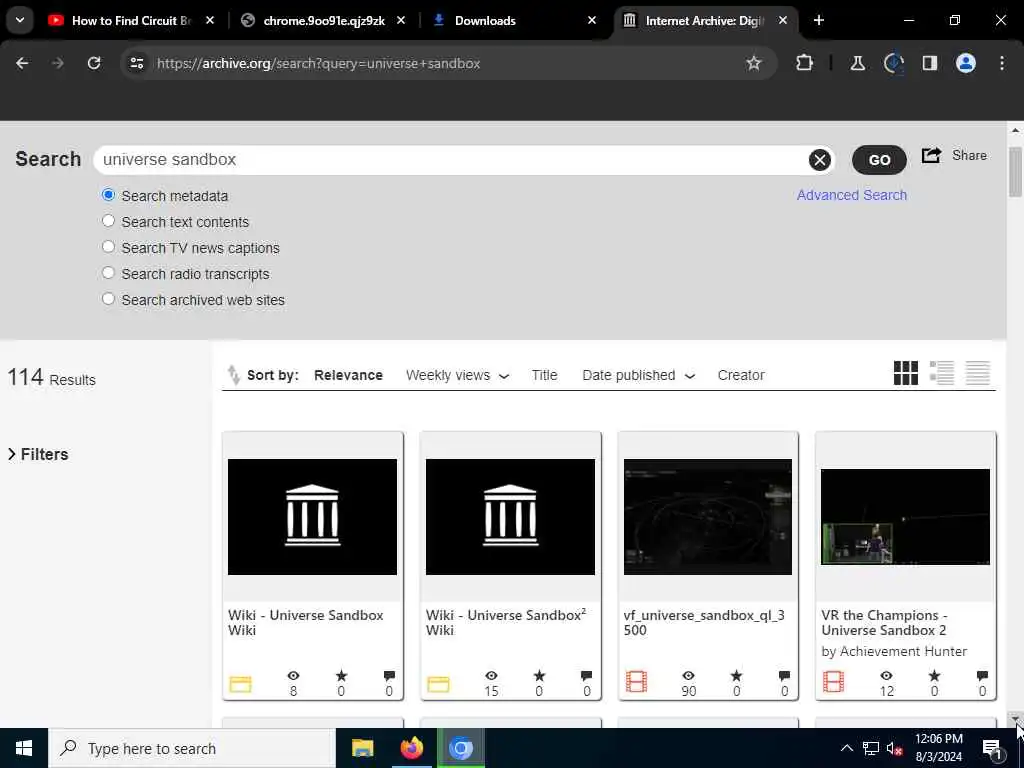Click the network tray icon
The height and width of the screenshot is (768, 1024).
[871, 748]
